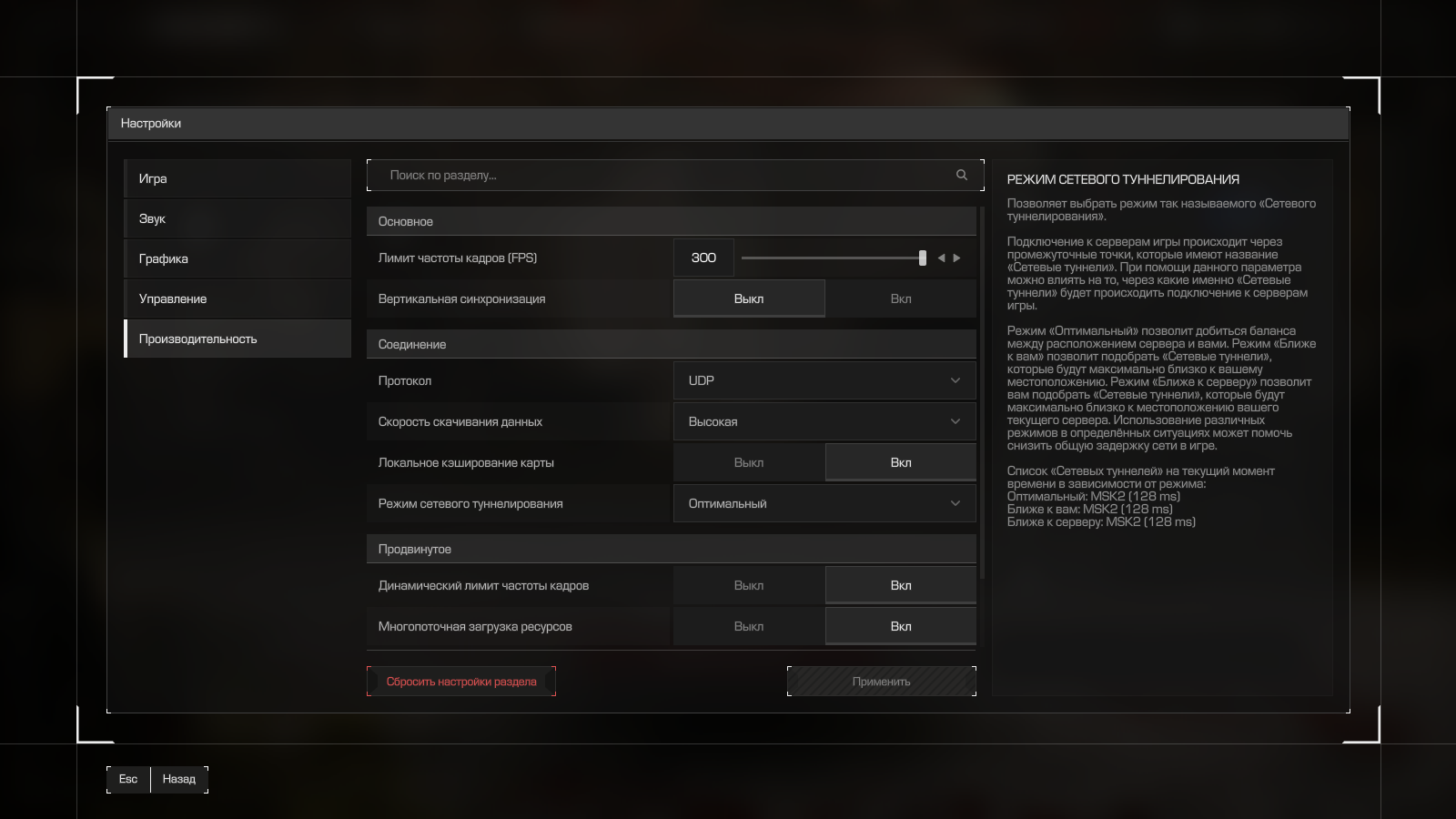
Task: Increase FPS limit with right arrow
Action: [x=957, y=258]
